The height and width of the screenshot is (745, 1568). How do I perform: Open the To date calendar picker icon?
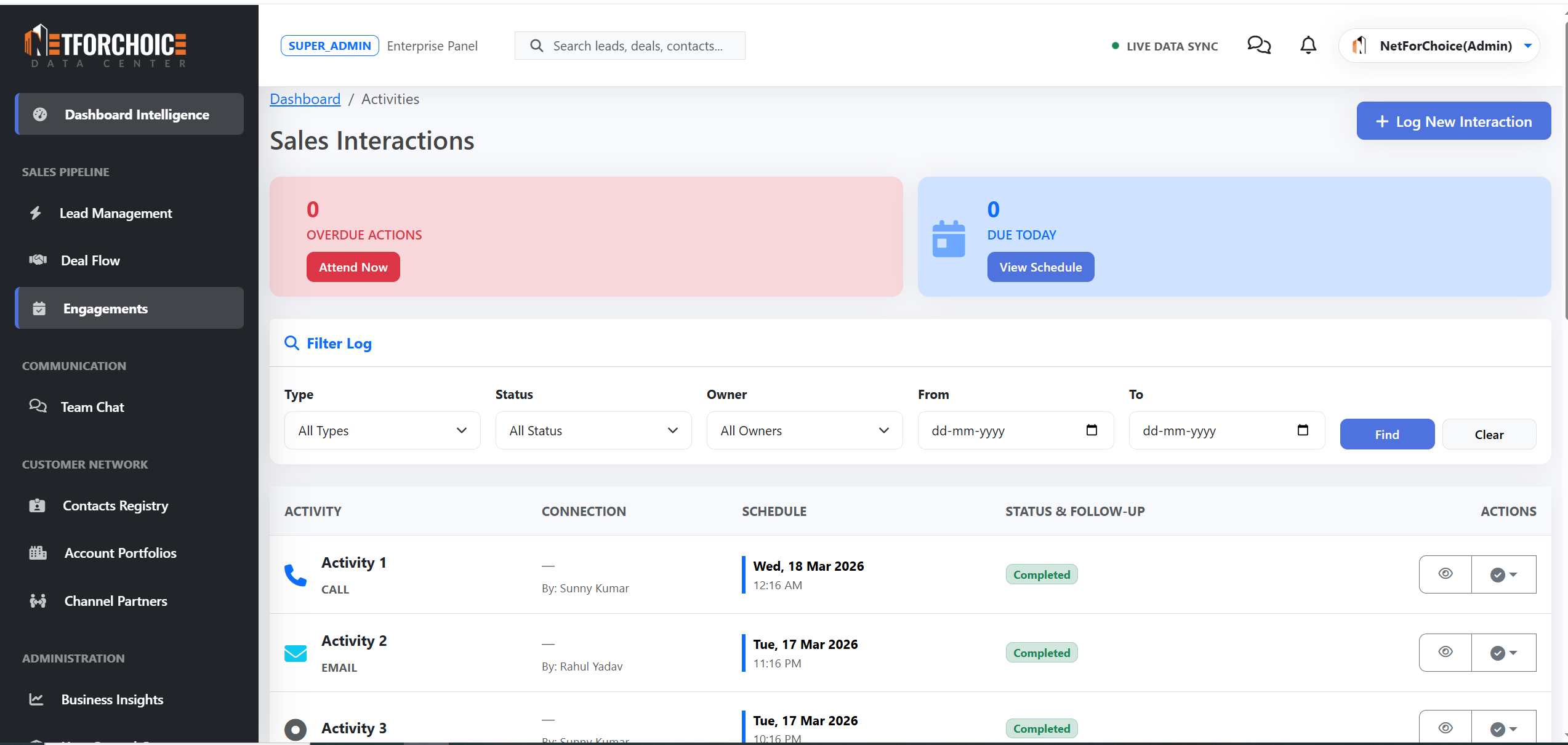[1303, 430]
